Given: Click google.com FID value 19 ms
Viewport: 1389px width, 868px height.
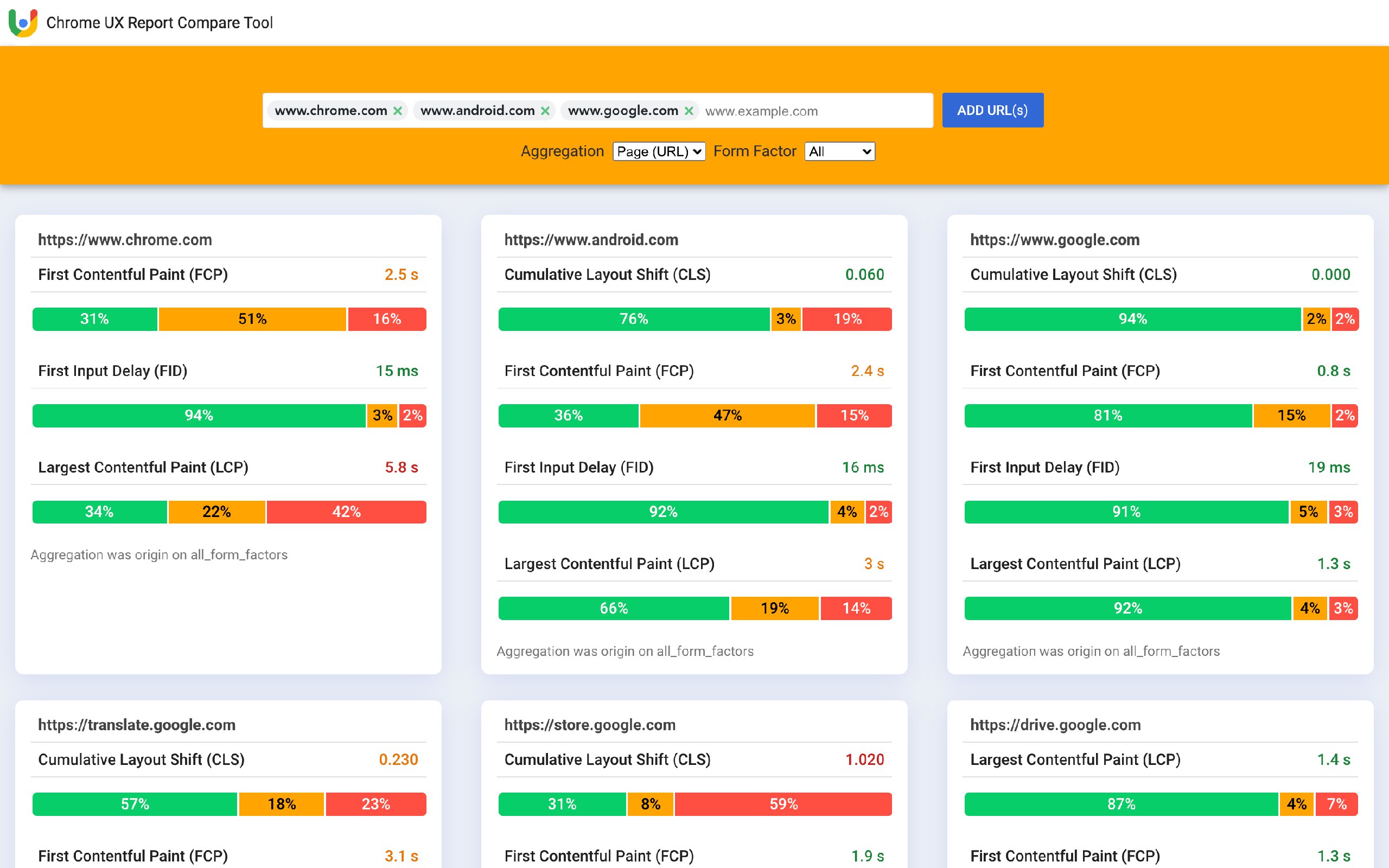Looking at the screenshot, I should pos(1329,468).
